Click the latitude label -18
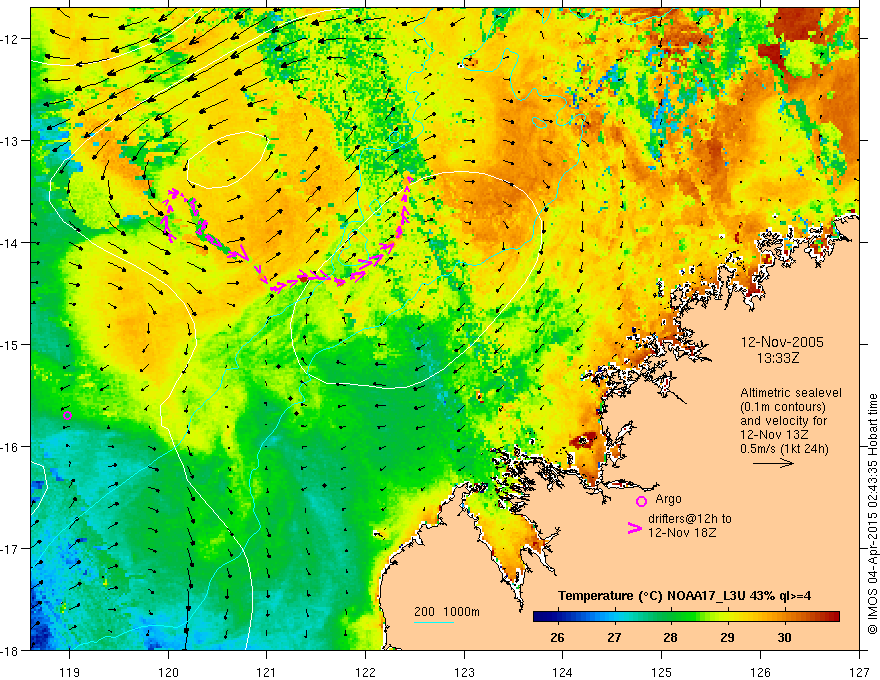 pyautogui.click(x=11, y=650)
